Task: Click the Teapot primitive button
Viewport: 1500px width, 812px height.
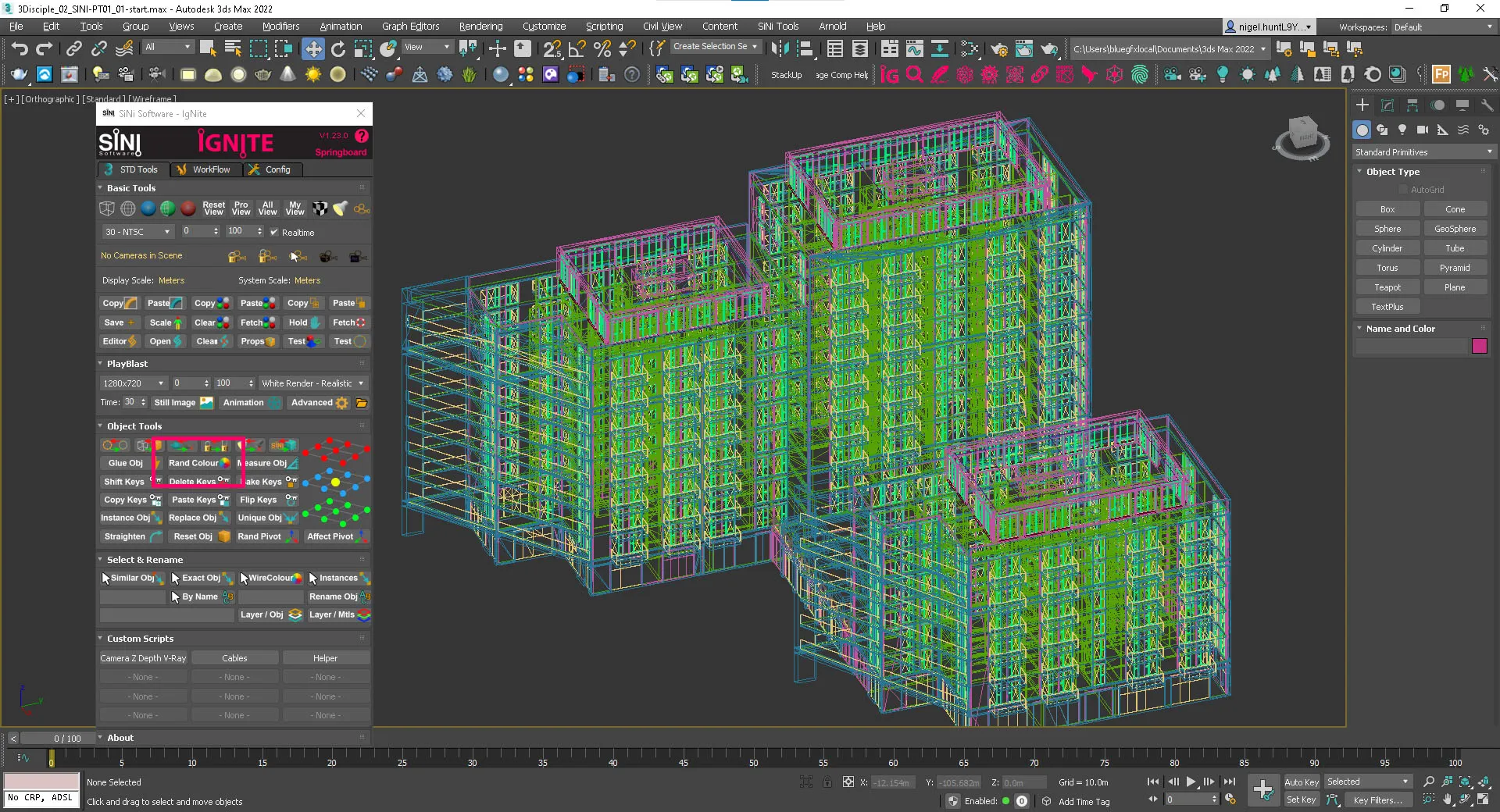Action: click(x=1387, y=287)
